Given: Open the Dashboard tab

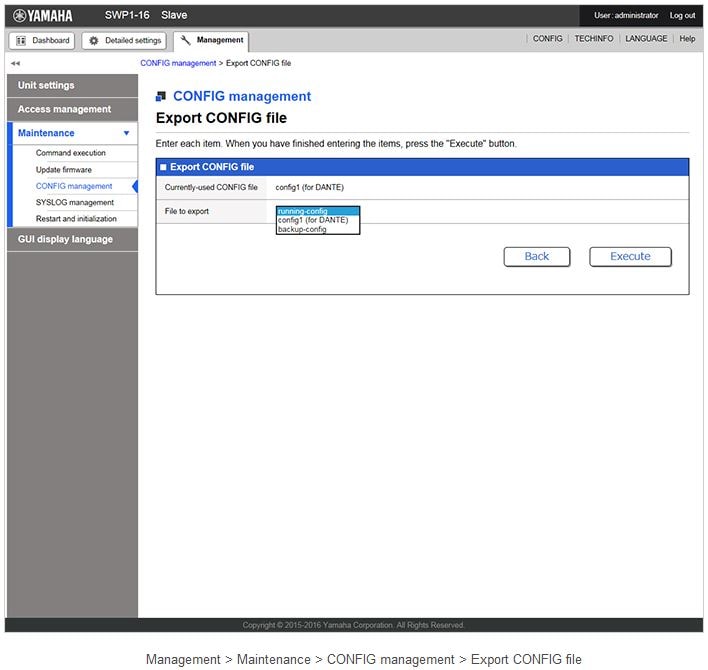Looking at the screenshot, I should (x=42, y=40).
